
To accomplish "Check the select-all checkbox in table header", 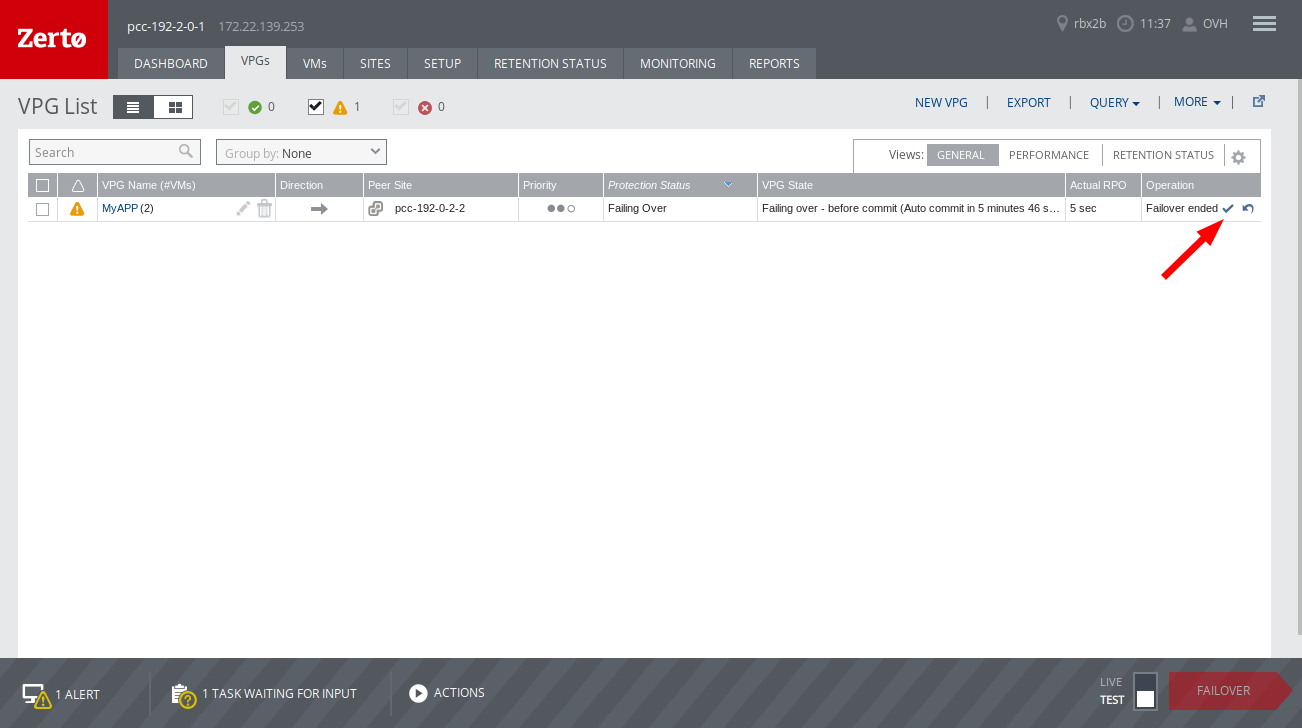I will (41, 185).
